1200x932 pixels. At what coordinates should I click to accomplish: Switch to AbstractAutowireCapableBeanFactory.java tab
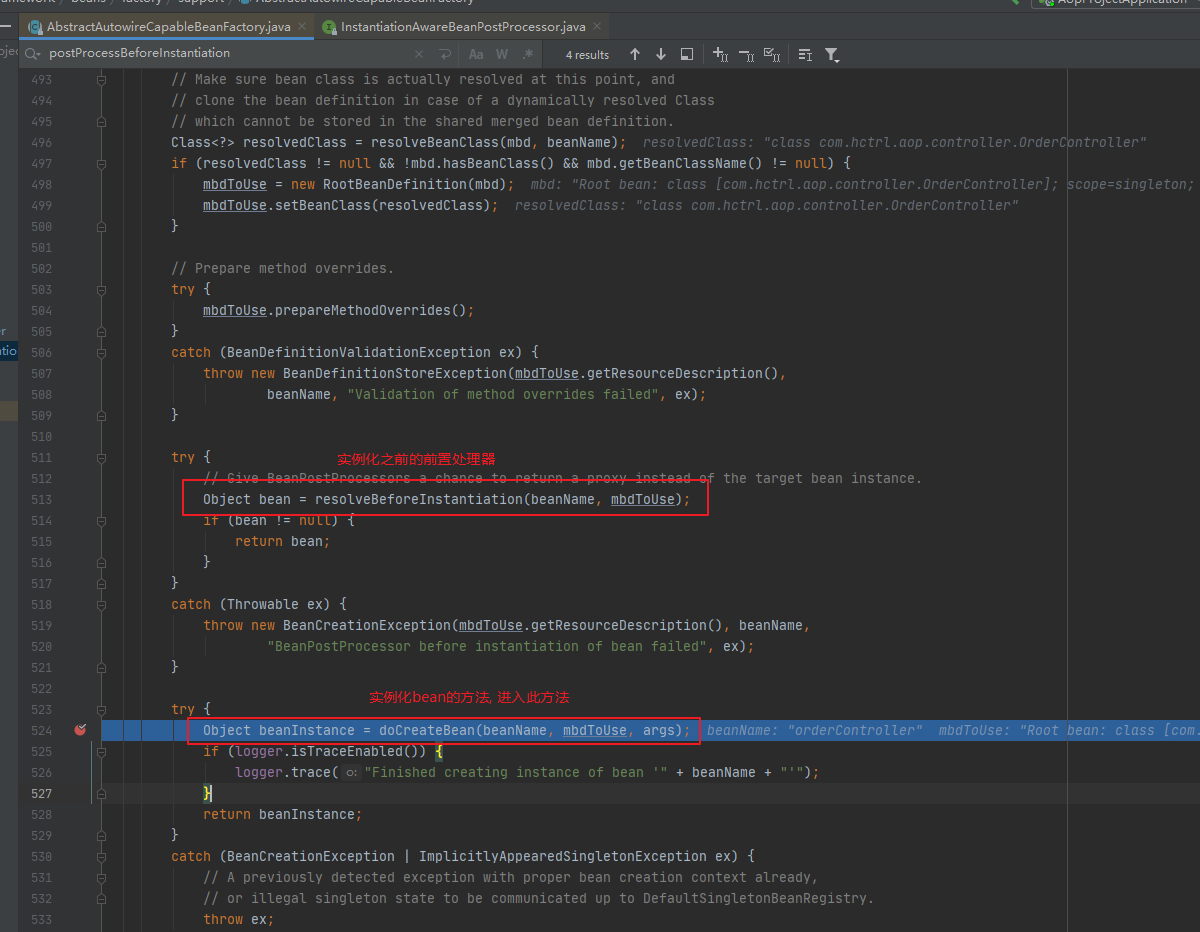click(168, 26)
